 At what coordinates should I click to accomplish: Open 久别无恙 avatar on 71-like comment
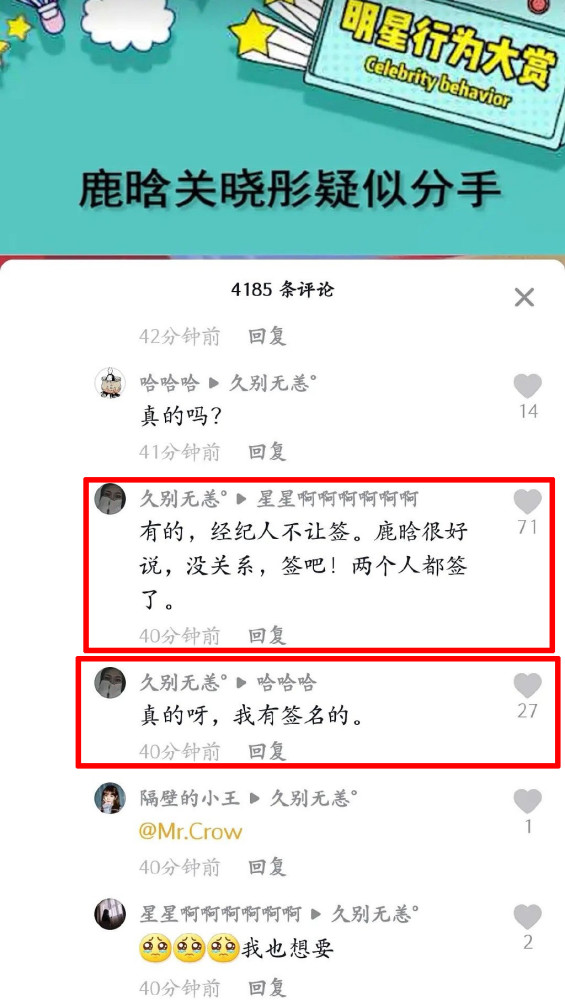[110, 499]
